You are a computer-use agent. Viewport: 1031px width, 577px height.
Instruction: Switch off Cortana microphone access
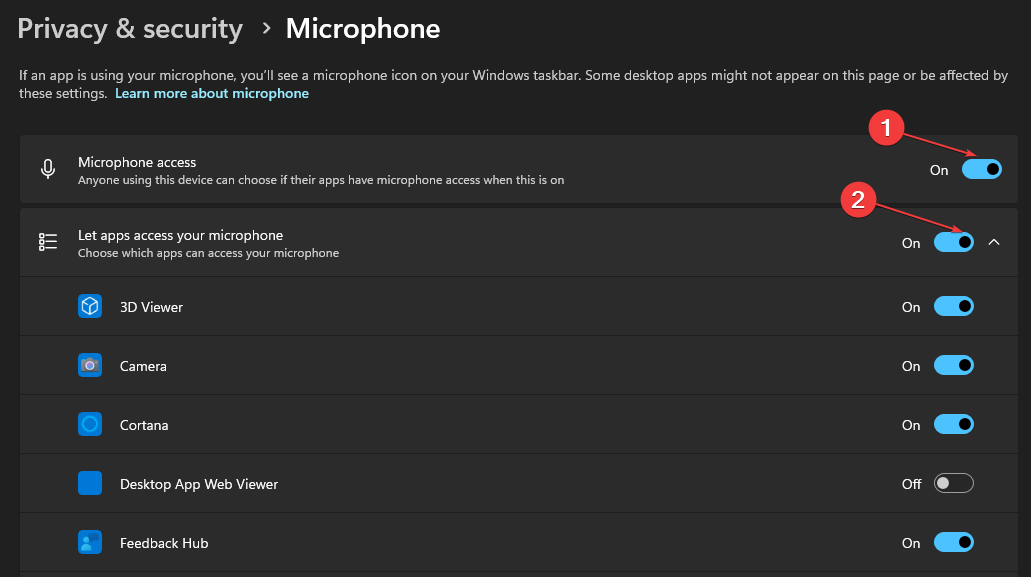point(953,425)
